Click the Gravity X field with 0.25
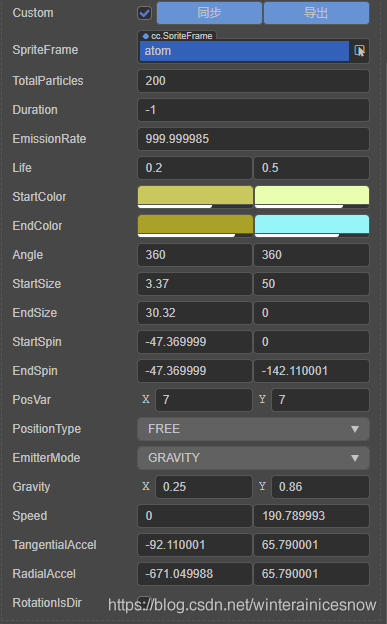 coord(203,487)
